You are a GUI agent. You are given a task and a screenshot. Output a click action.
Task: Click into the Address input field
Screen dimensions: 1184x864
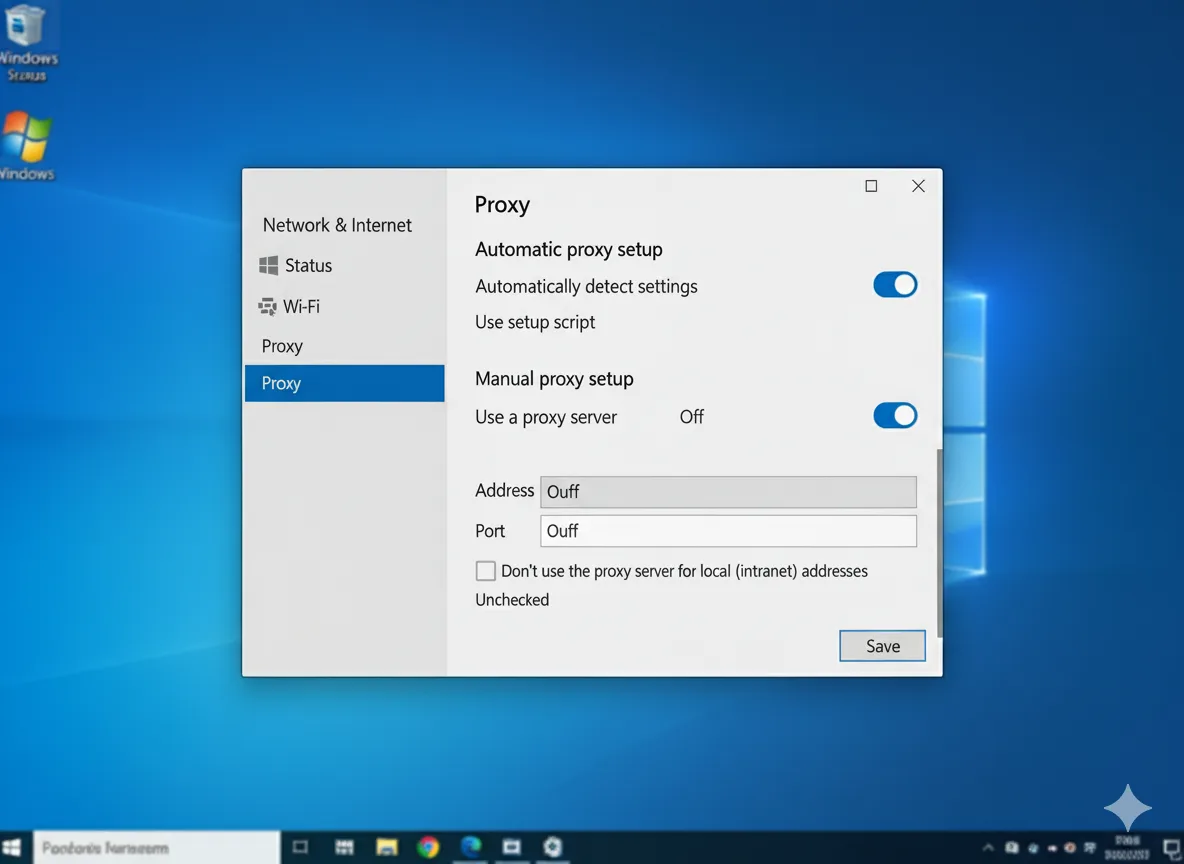728,491
